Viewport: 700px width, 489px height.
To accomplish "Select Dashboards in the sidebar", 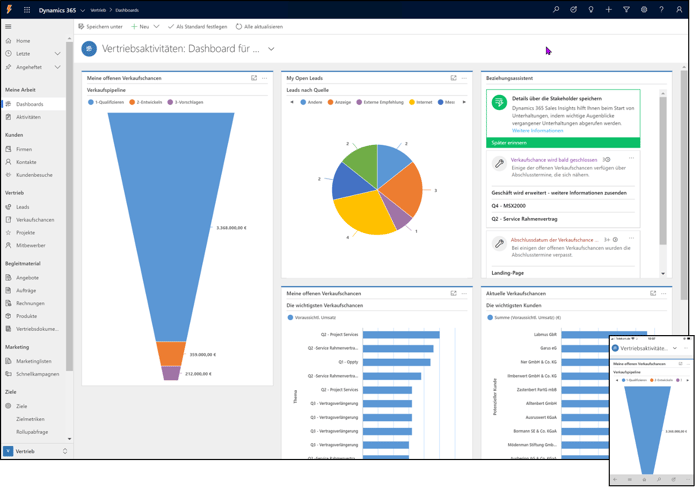I will point(33,104).
